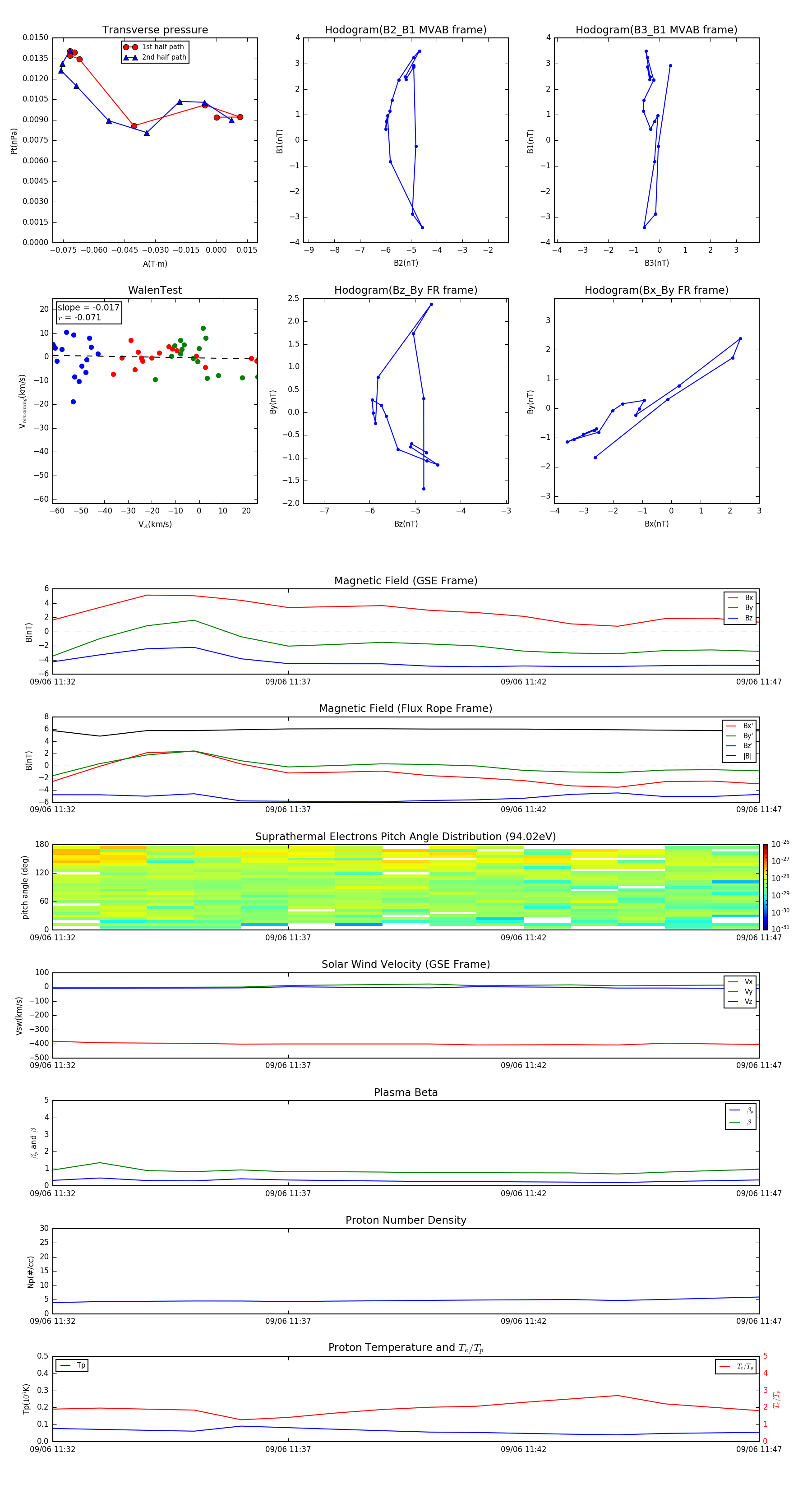This screenshot has width=812, height=1489.
Task: Click the 'Magnetic Field (Flux Rope Frame)' title
Action: tap(406, 709)
